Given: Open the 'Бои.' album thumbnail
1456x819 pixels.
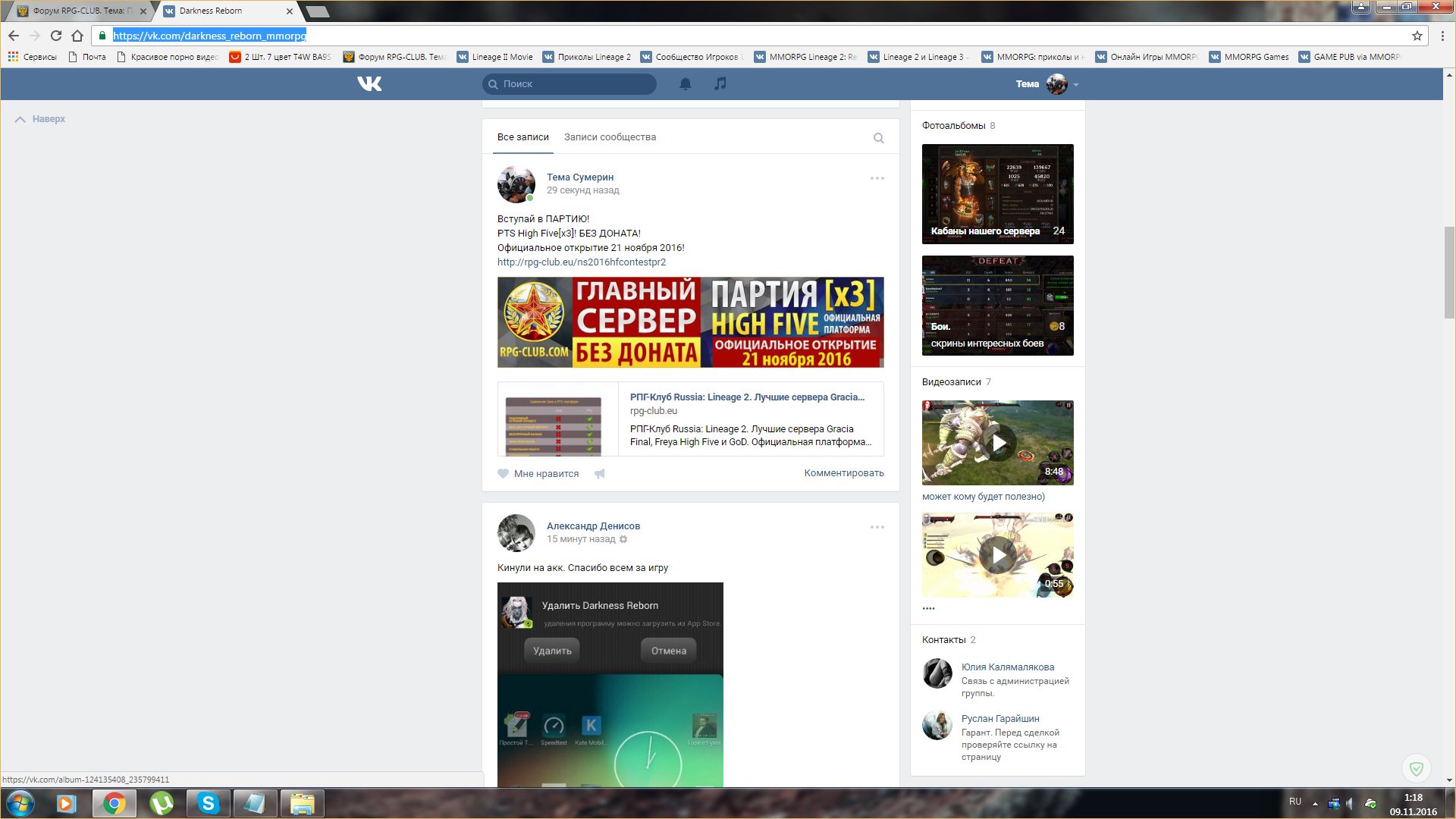Looking at the screenshot, I should pyautogui.click(x=998, y=306).
